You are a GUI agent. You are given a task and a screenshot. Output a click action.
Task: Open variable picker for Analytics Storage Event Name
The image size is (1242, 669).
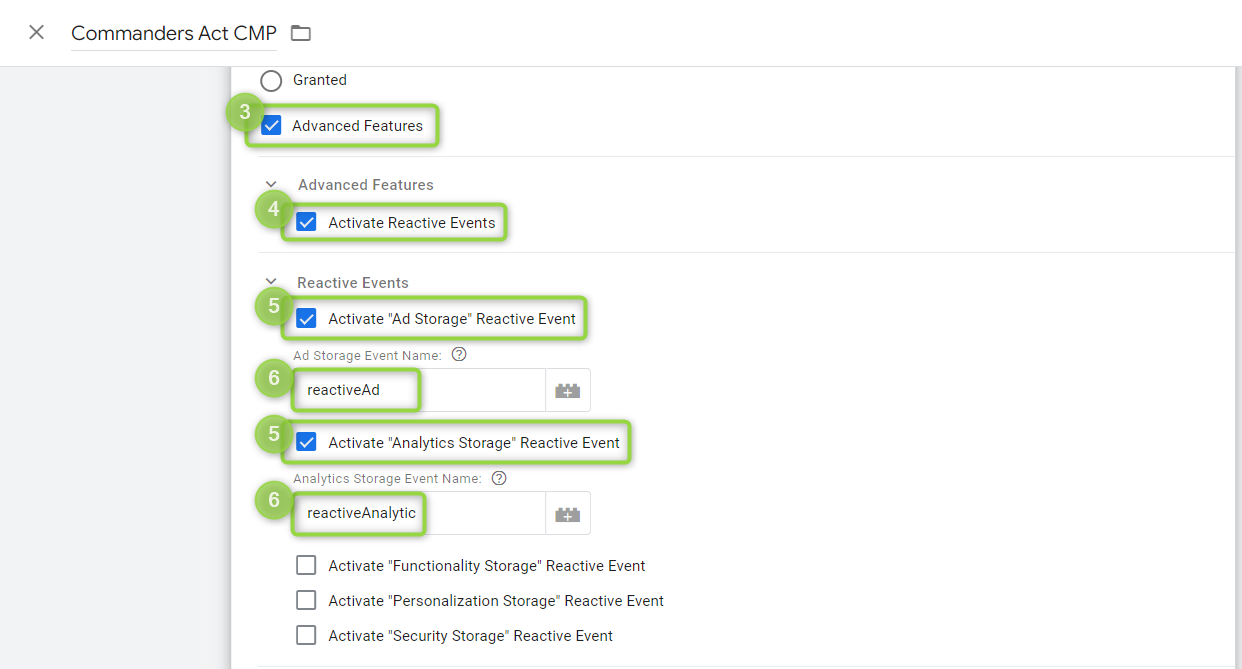point(567,514)
